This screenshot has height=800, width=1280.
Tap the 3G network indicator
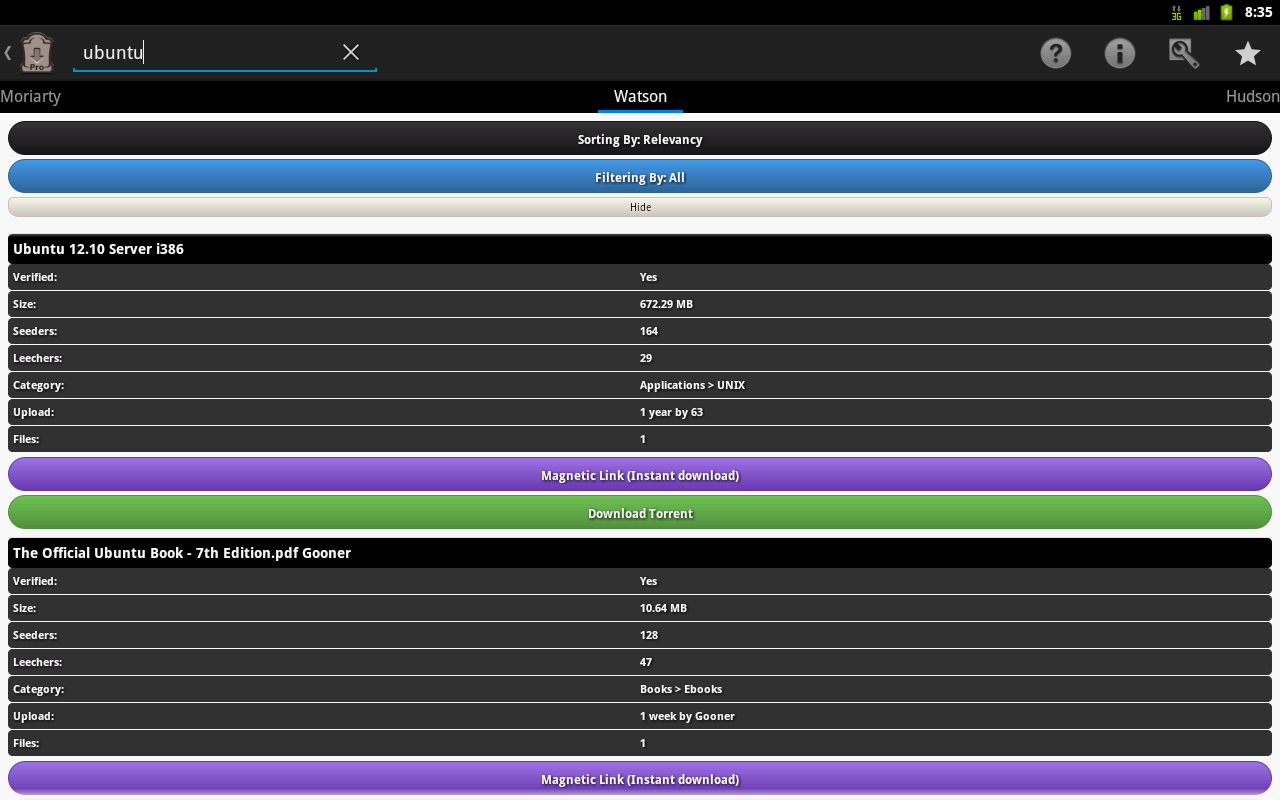[1176, 13]
